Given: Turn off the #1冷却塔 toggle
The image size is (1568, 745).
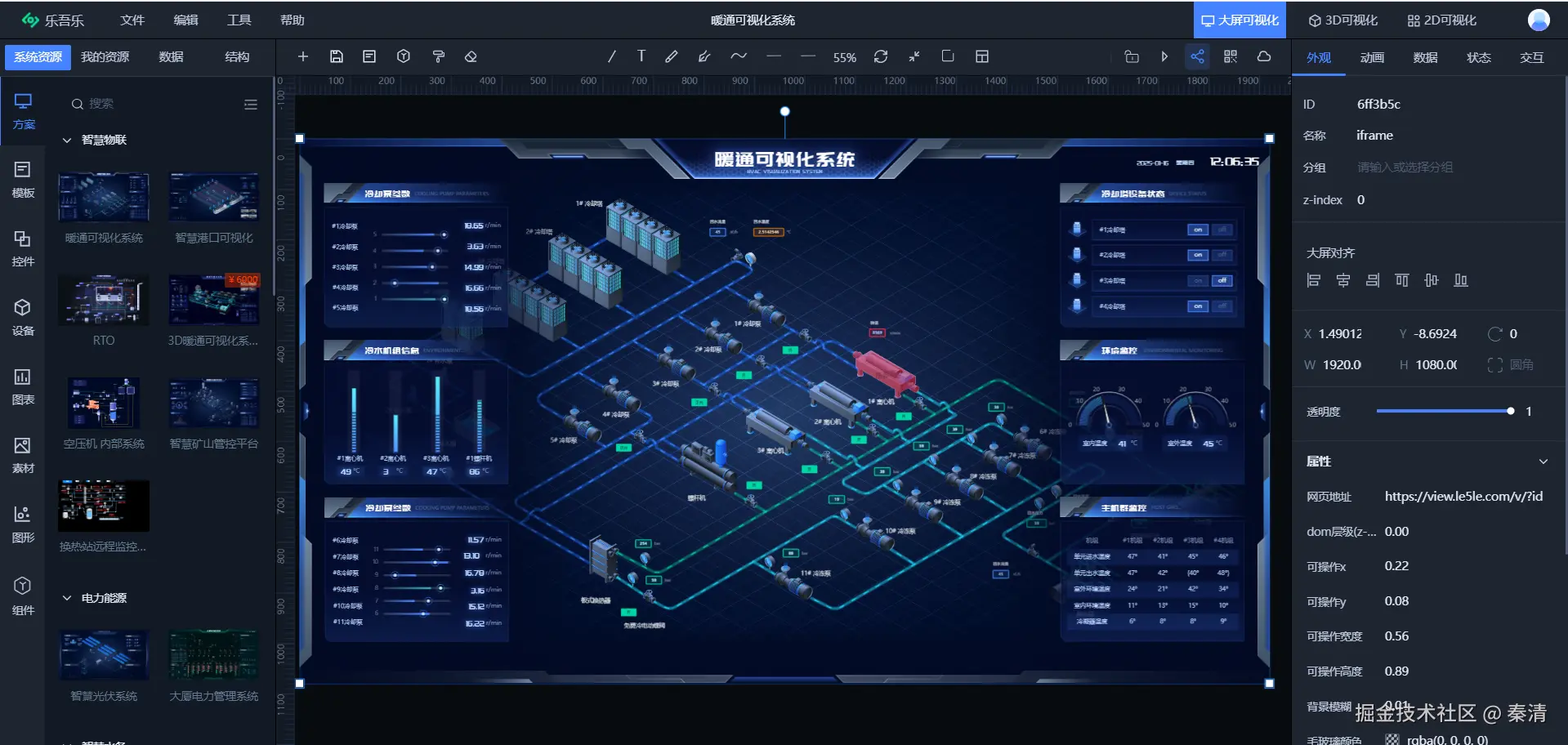Looking at the screenshot, I should pos(1222,230).
